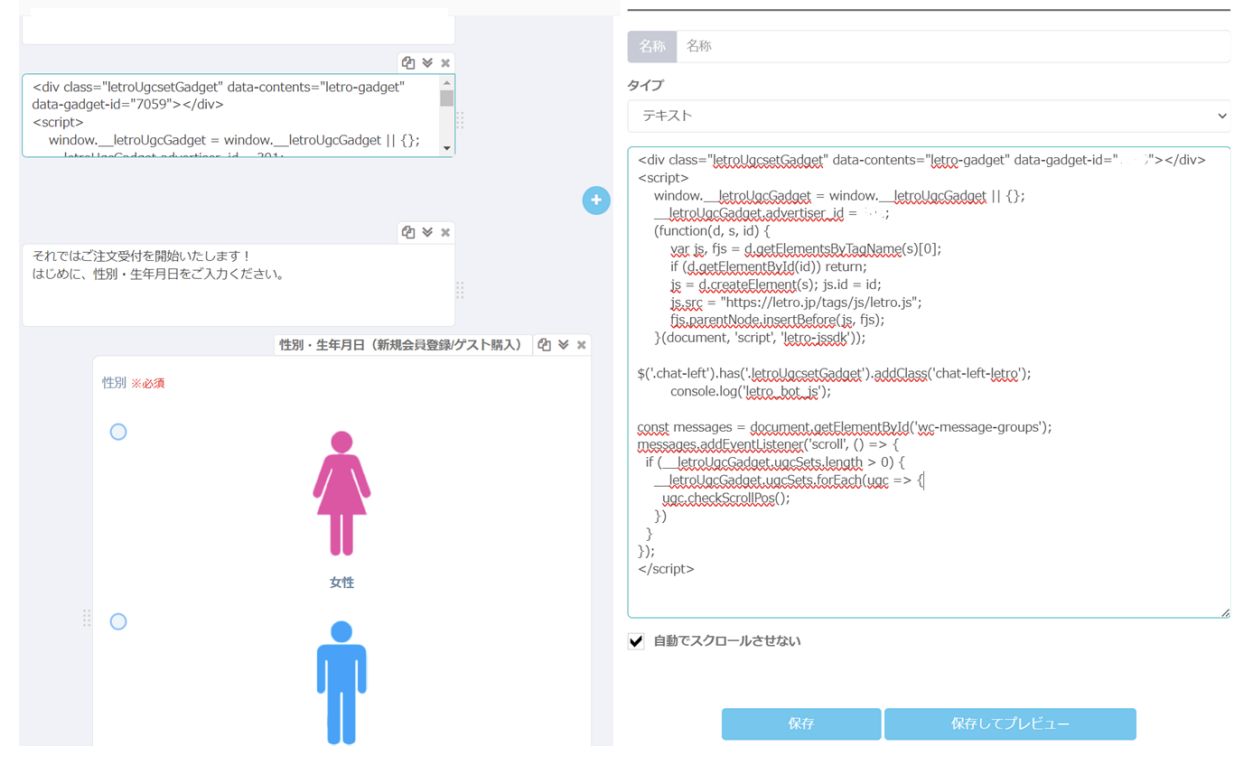The image size is (1252, 762).
Task: Remove the 性別・生年月日 form block
Action: pyautogui.click(x=582, y=345)
